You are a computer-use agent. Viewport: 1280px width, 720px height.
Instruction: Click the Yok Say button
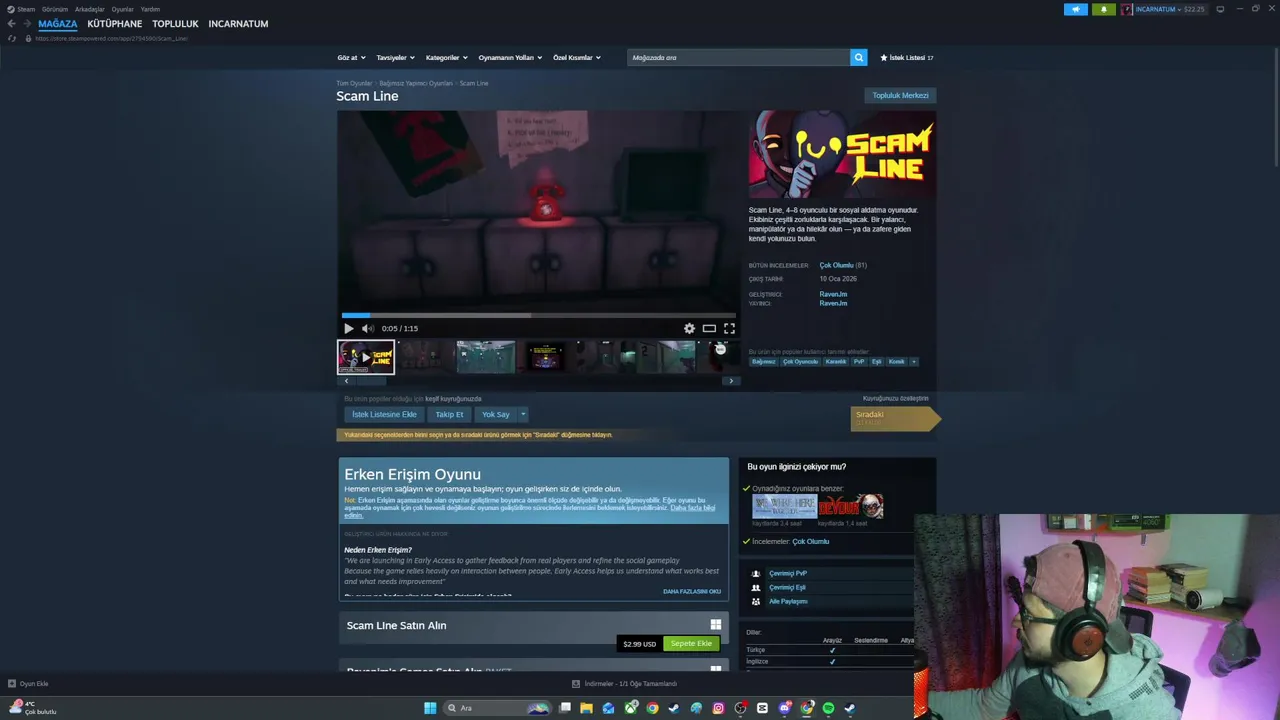[496, 414]
